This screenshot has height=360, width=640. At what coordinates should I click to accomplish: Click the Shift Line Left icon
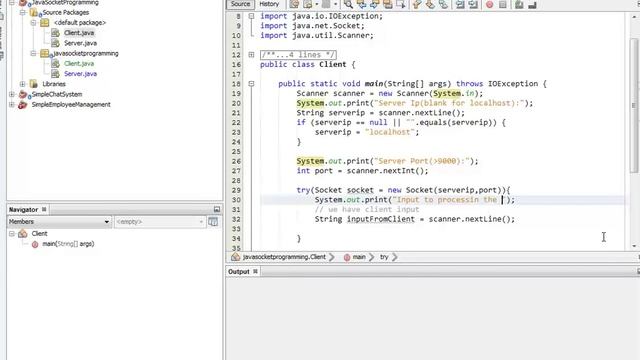460,4
